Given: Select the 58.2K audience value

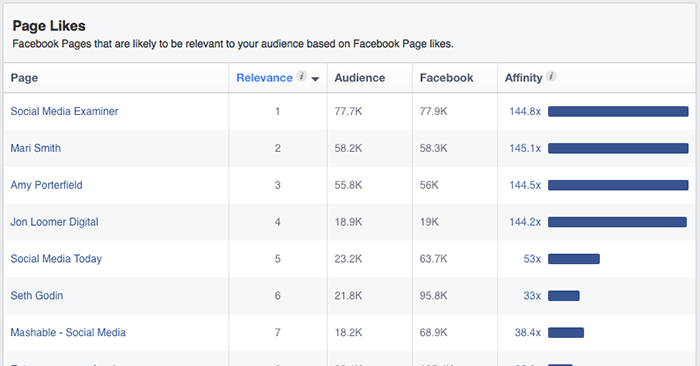Looking at the screenshot, I should pos(348,148).
